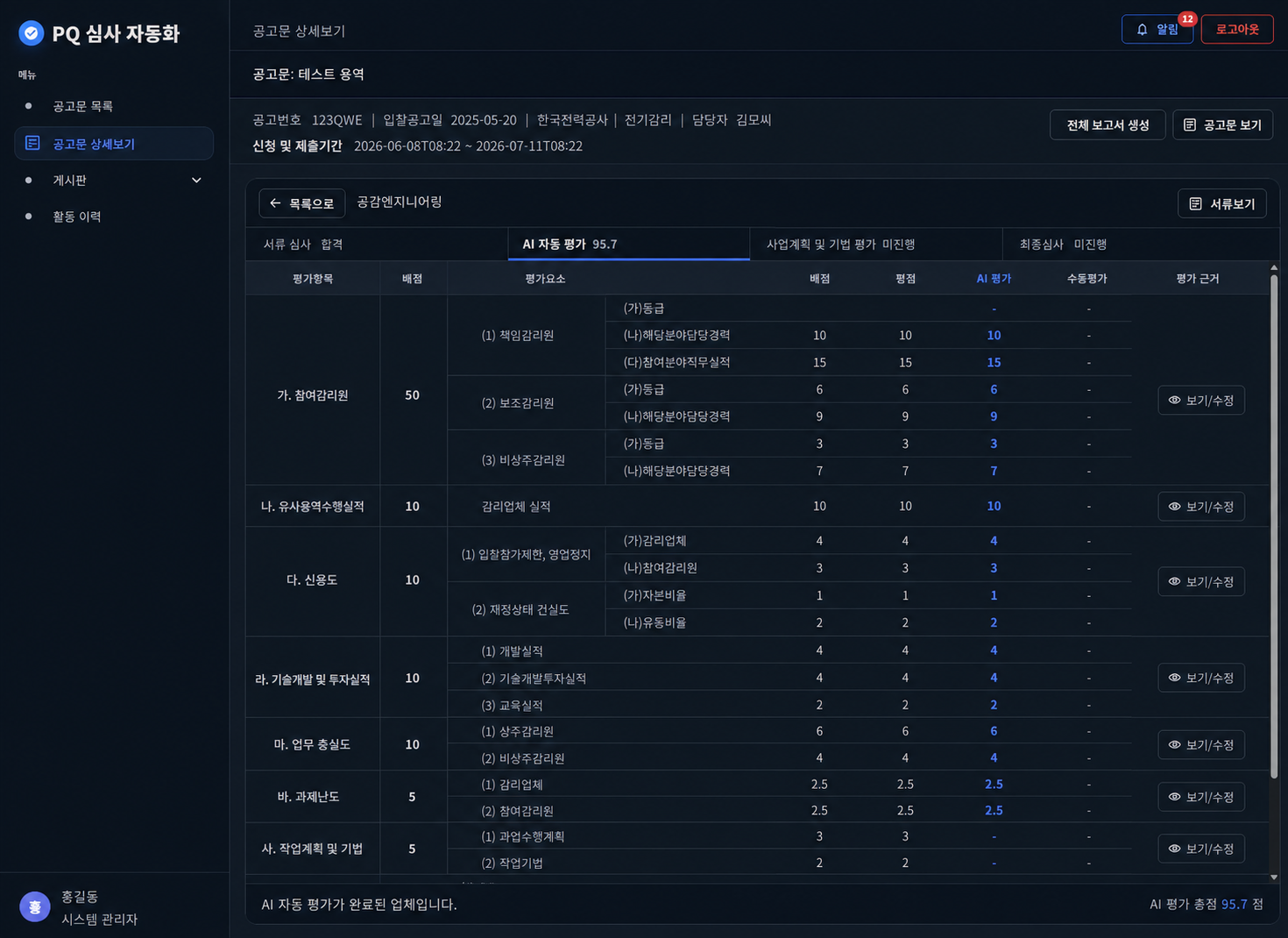Select the 게시판 sidebar item
This screenshot has width=1288, height=938.
(x=114, y=181)
